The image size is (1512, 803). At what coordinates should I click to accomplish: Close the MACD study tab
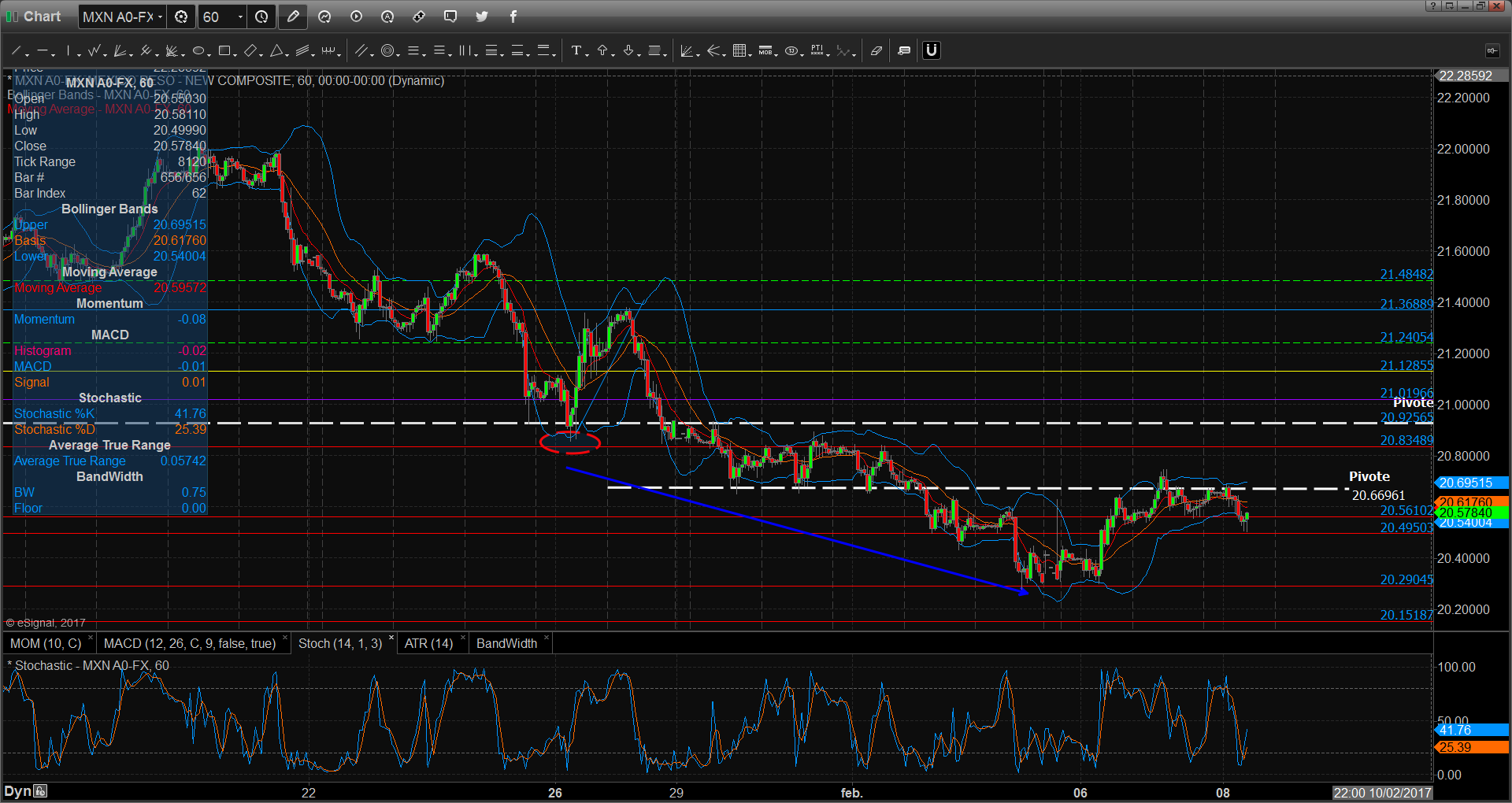pos(284,638)
